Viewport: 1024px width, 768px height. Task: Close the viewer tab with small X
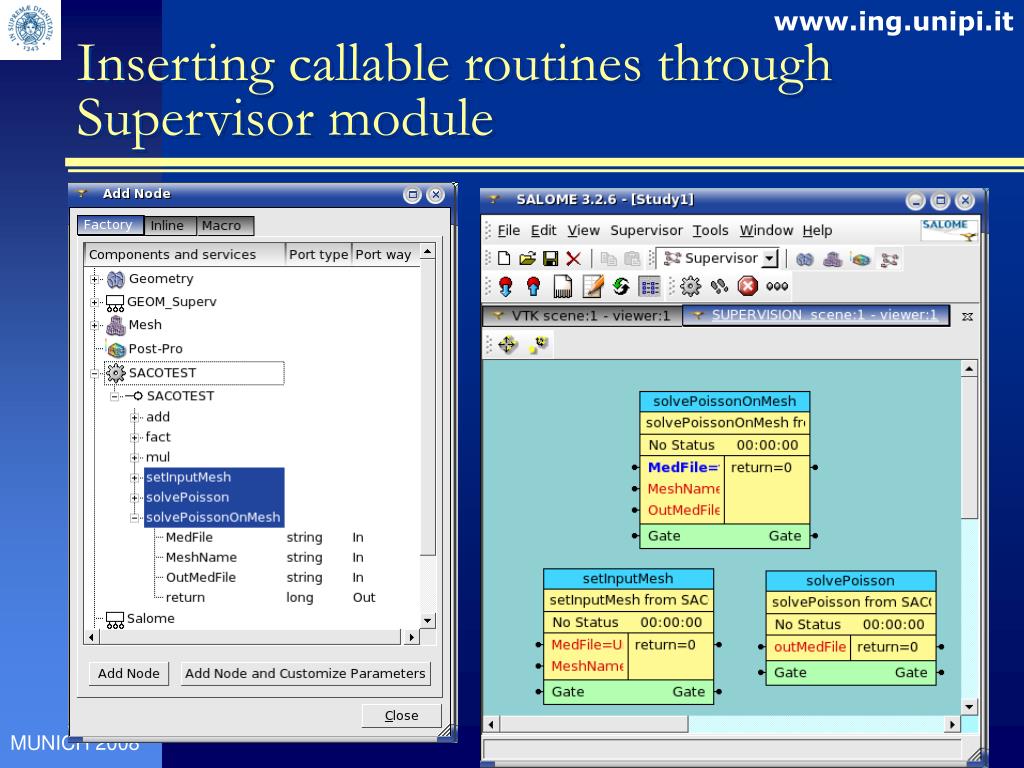tap(968, 317)
